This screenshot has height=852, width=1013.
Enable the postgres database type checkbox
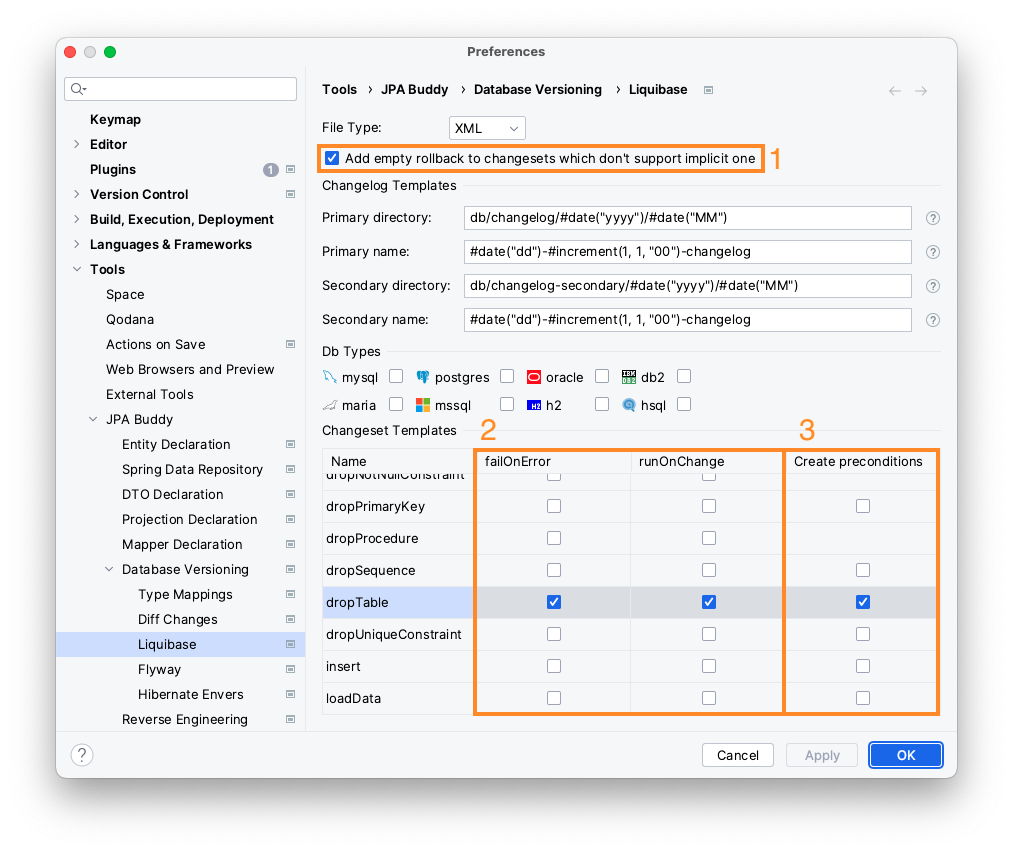click(507, 376)
